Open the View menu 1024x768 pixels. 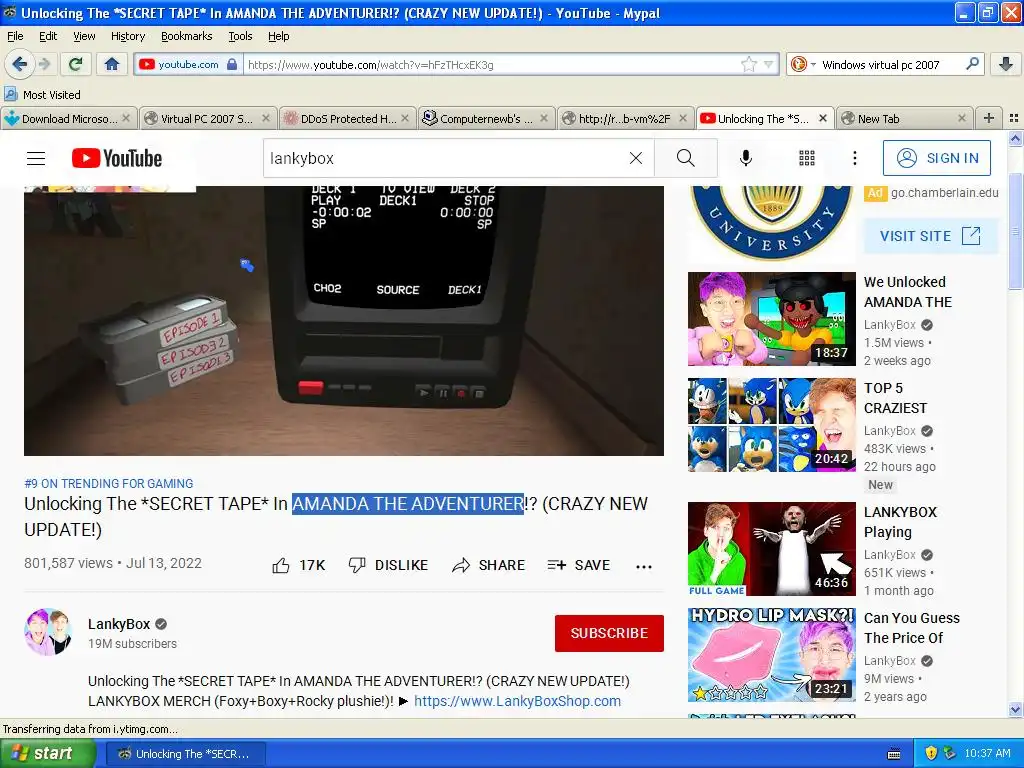[84, 36]
